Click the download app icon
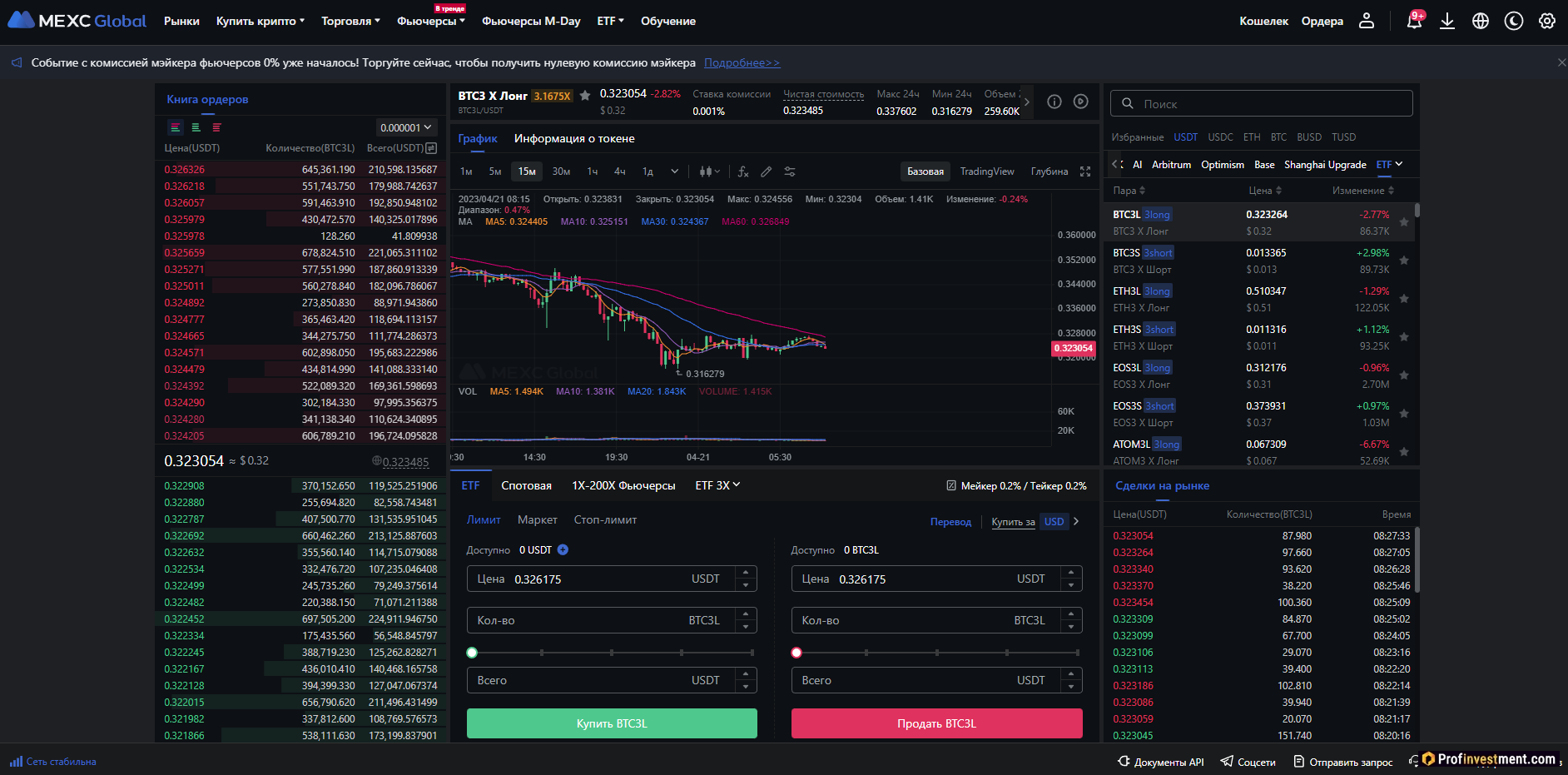The height and width of the screenshot is (775, 1568). 1447,21
